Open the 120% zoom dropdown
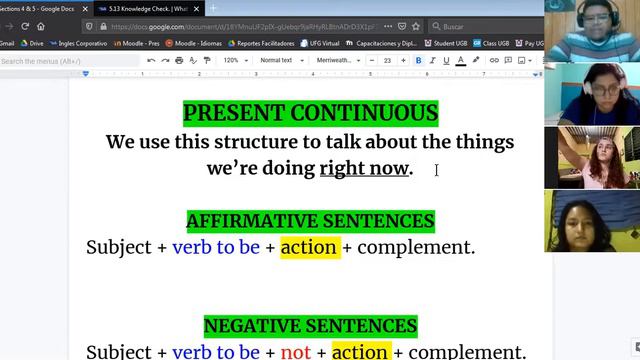This screenshot has height=360, width=640. coord(236,60)
